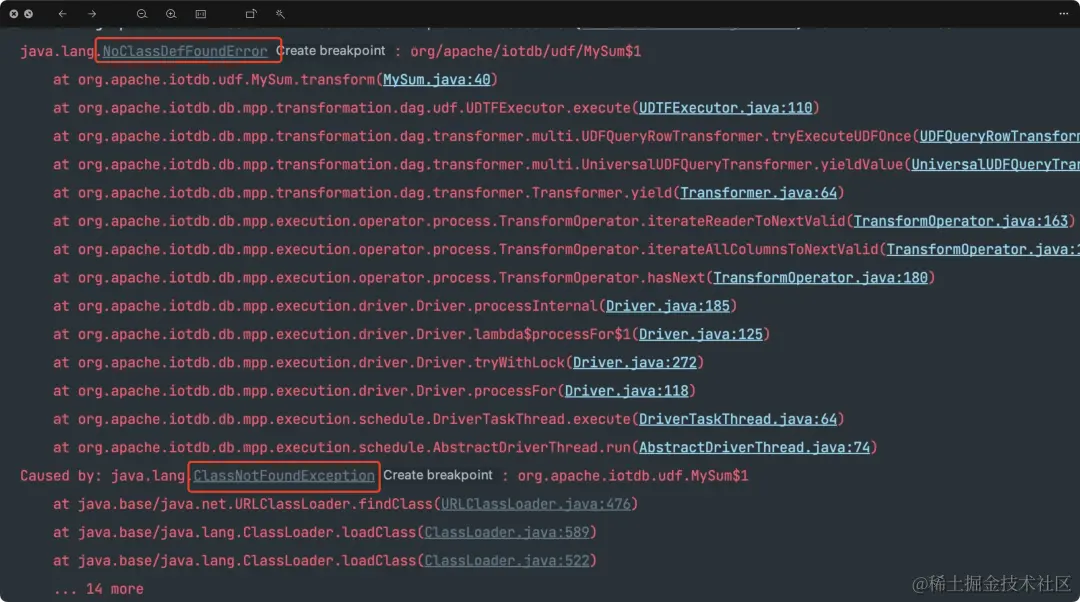Image resolution: width=1080 pixels, height=602 pixels.
Task: Click 'at org.apache.iotdb.udf.MySum.transform' text
Action: click(214, 80)
